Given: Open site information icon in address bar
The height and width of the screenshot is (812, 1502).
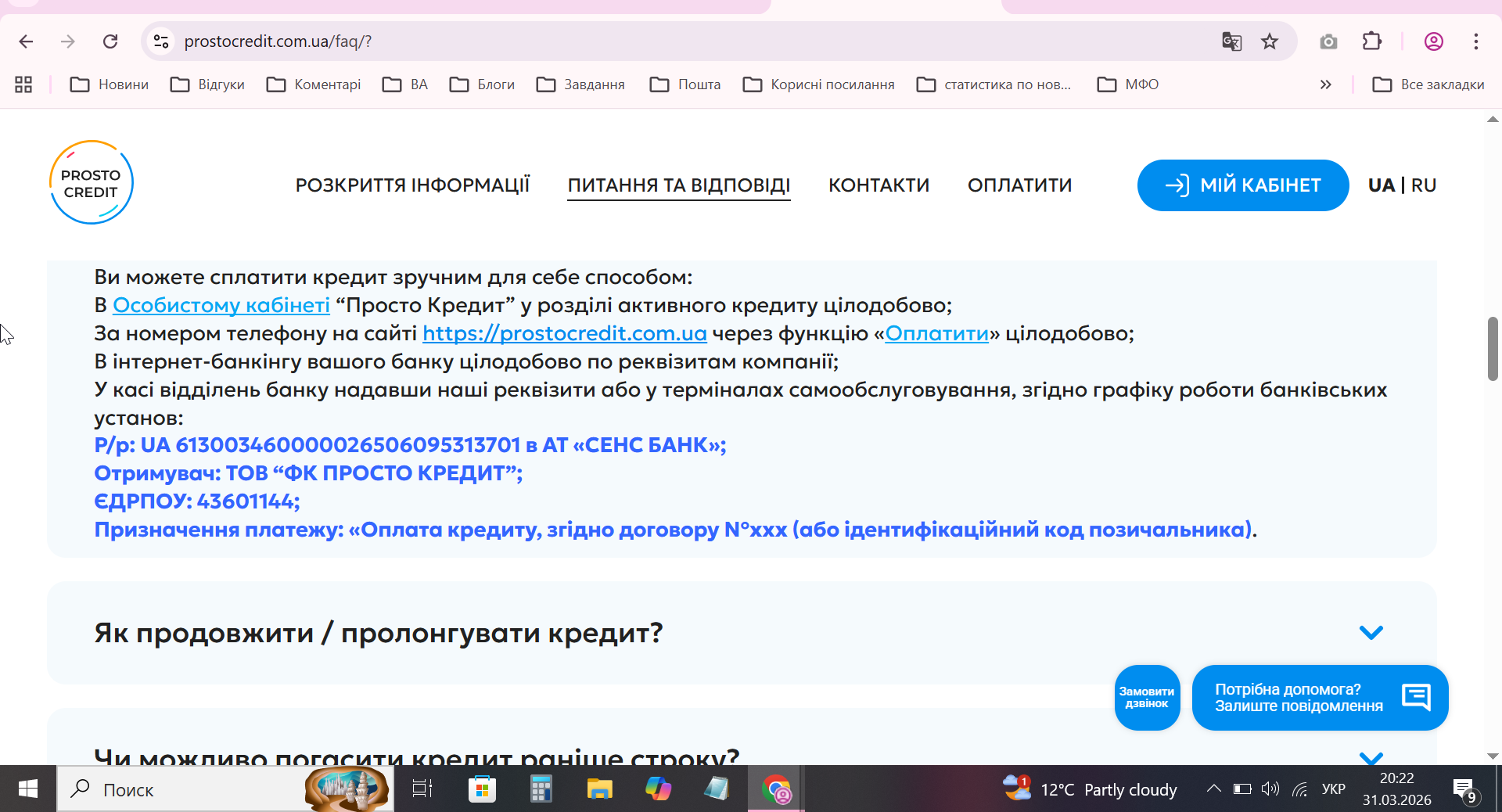Looking at the screenshot, I should point(161,41).
